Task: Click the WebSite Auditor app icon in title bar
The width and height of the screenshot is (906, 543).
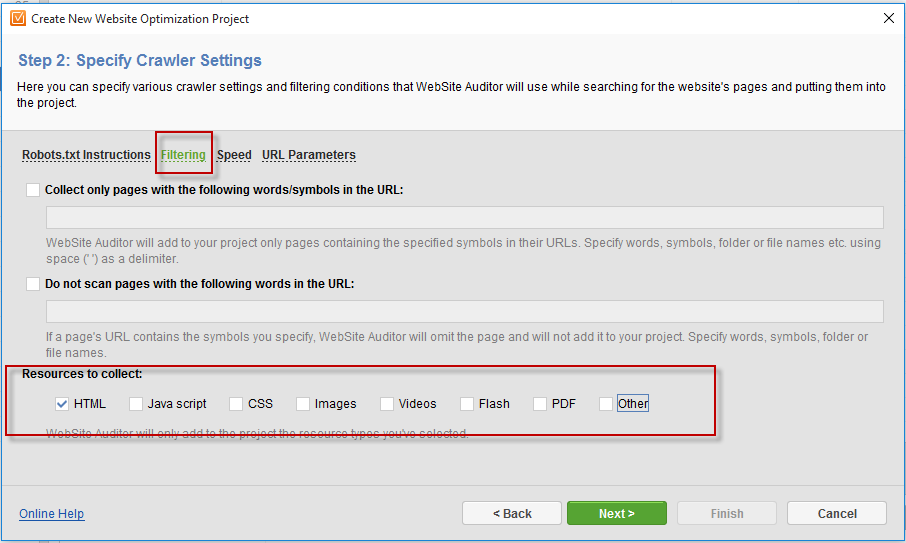Action: click(x=18, y=18)
